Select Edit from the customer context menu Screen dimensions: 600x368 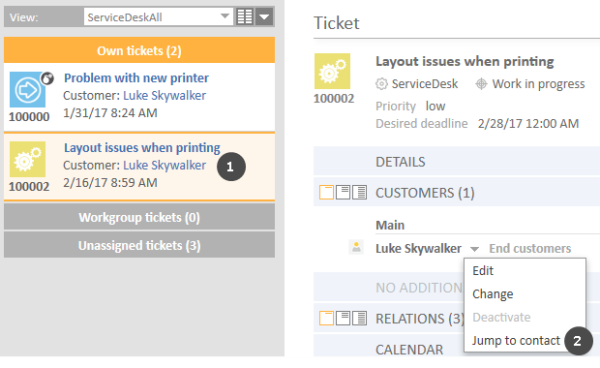483,271
